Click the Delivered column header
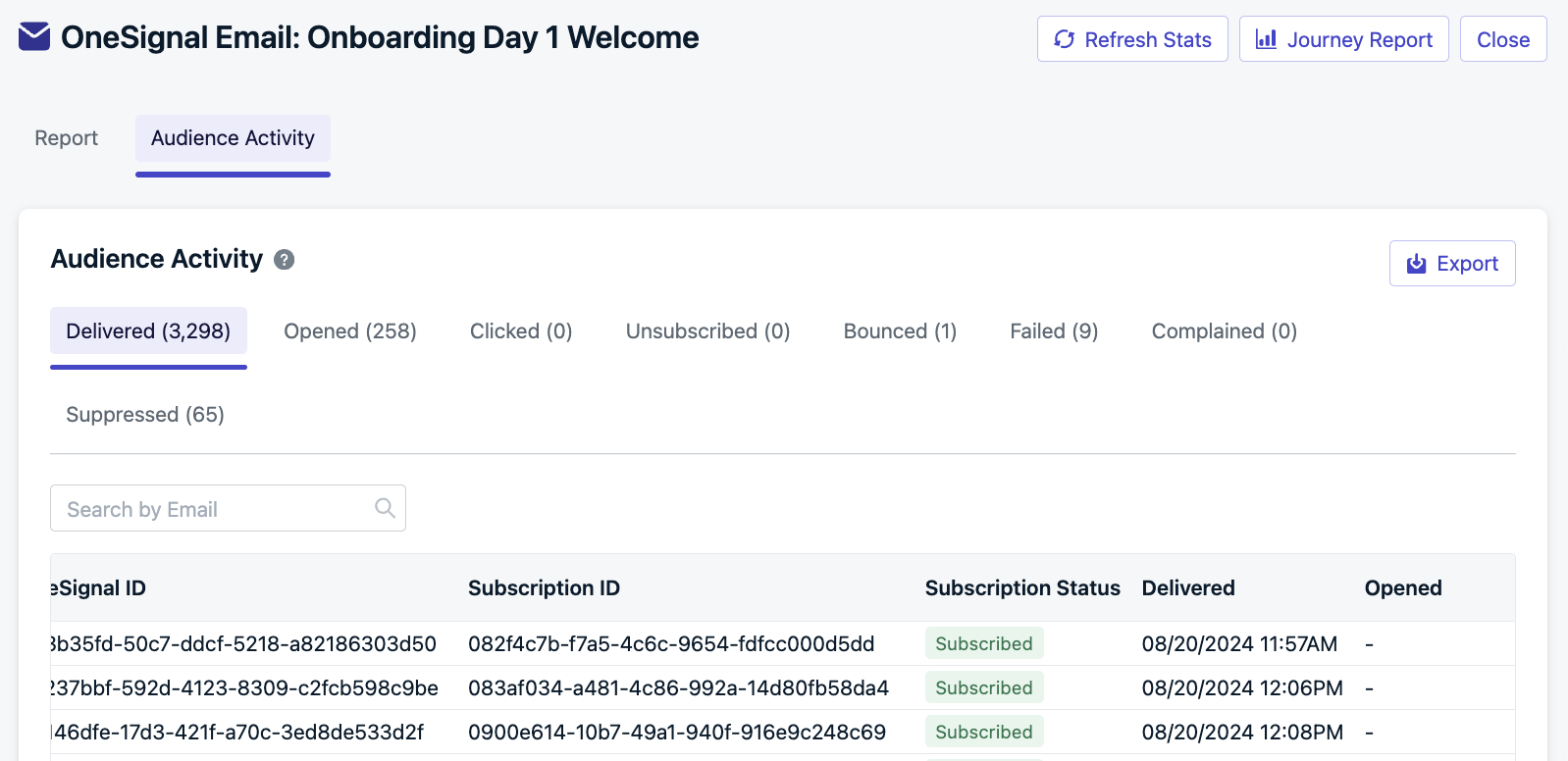This screenshot has width=1568, height=761. [x=1188, y=588]
